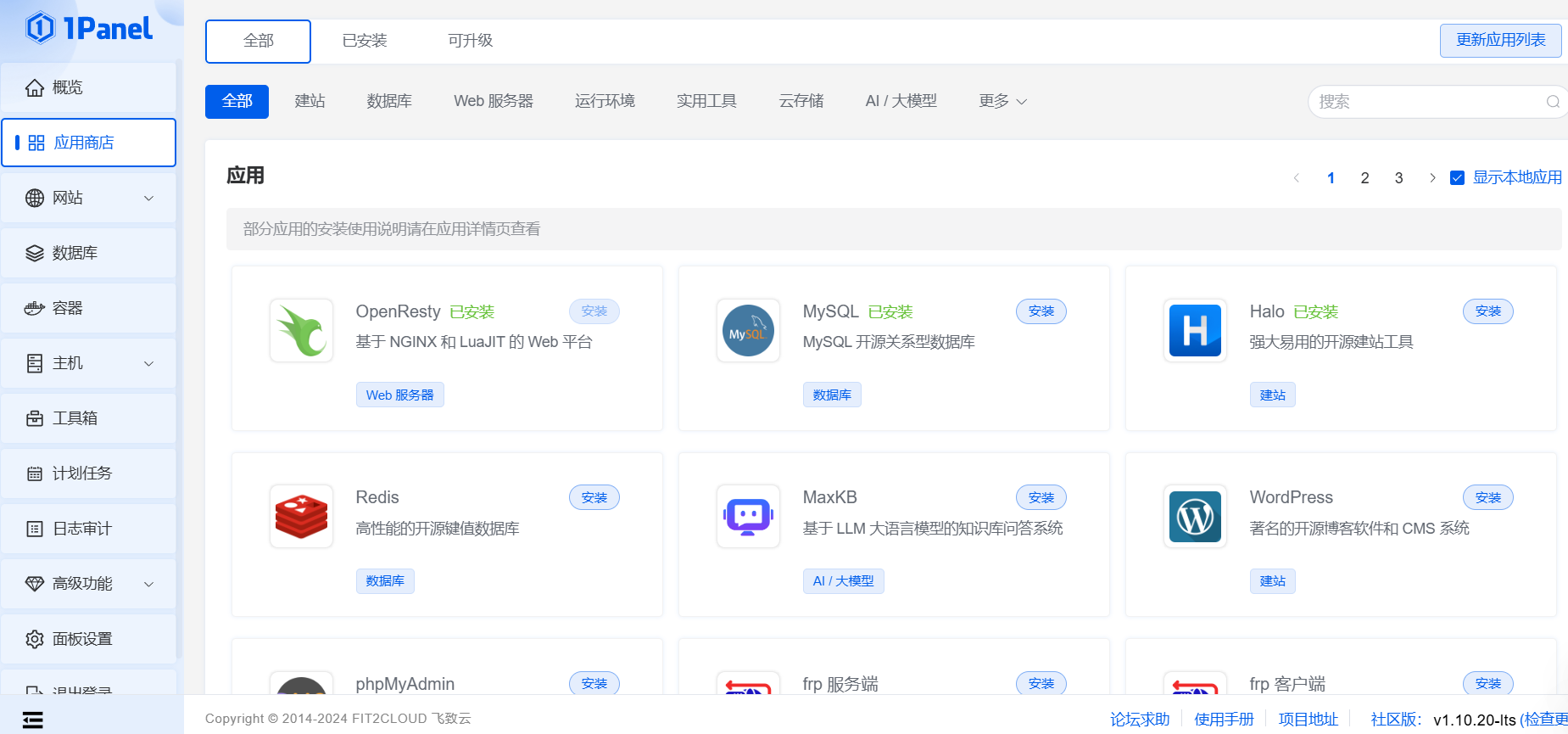This screenshot has height=734, width=1568.
Task: Filter by Web 服务器 category
Action: (494, 101)
